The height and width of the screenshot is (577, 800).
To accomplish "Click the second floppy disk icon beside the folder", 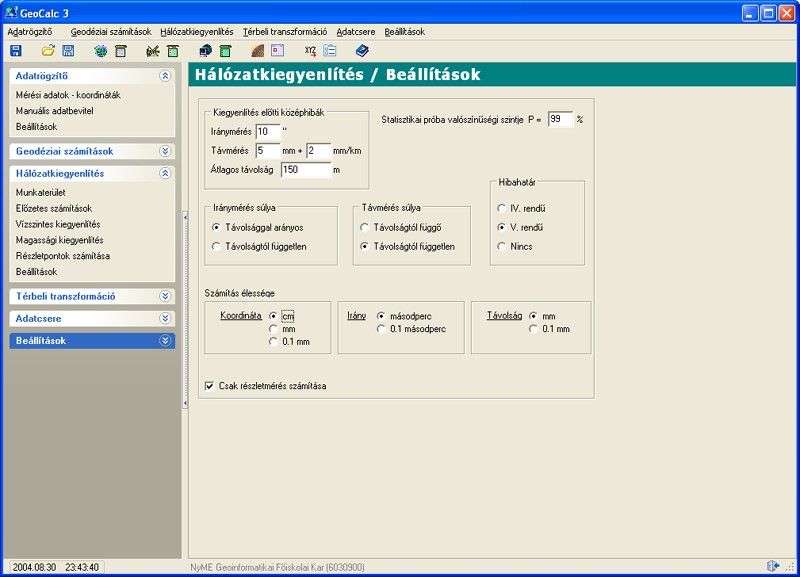I will [x=68, y=51].
